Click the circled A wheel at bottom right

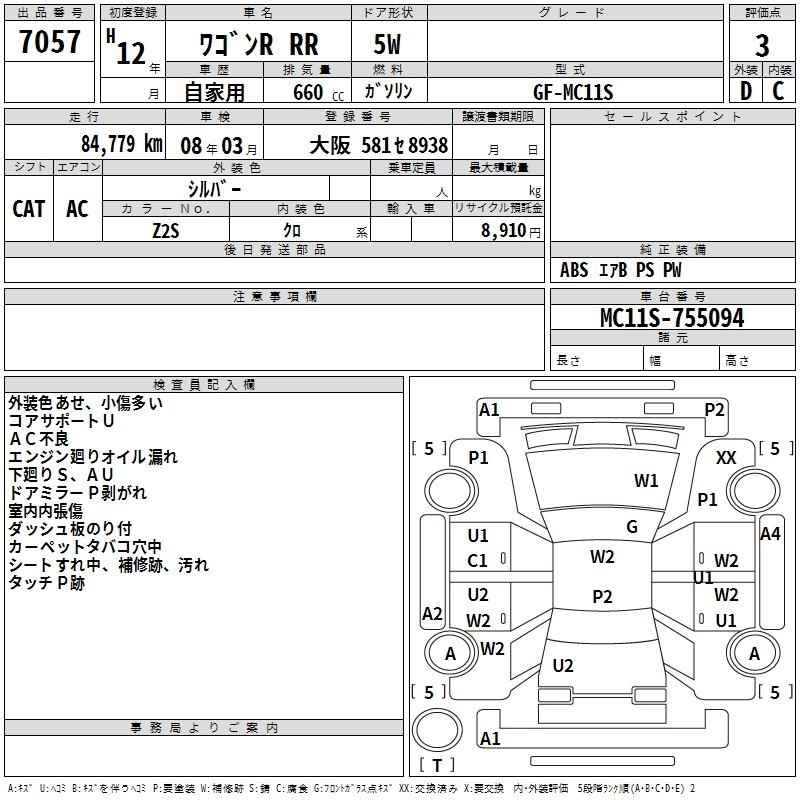click(x=755, y=653)
